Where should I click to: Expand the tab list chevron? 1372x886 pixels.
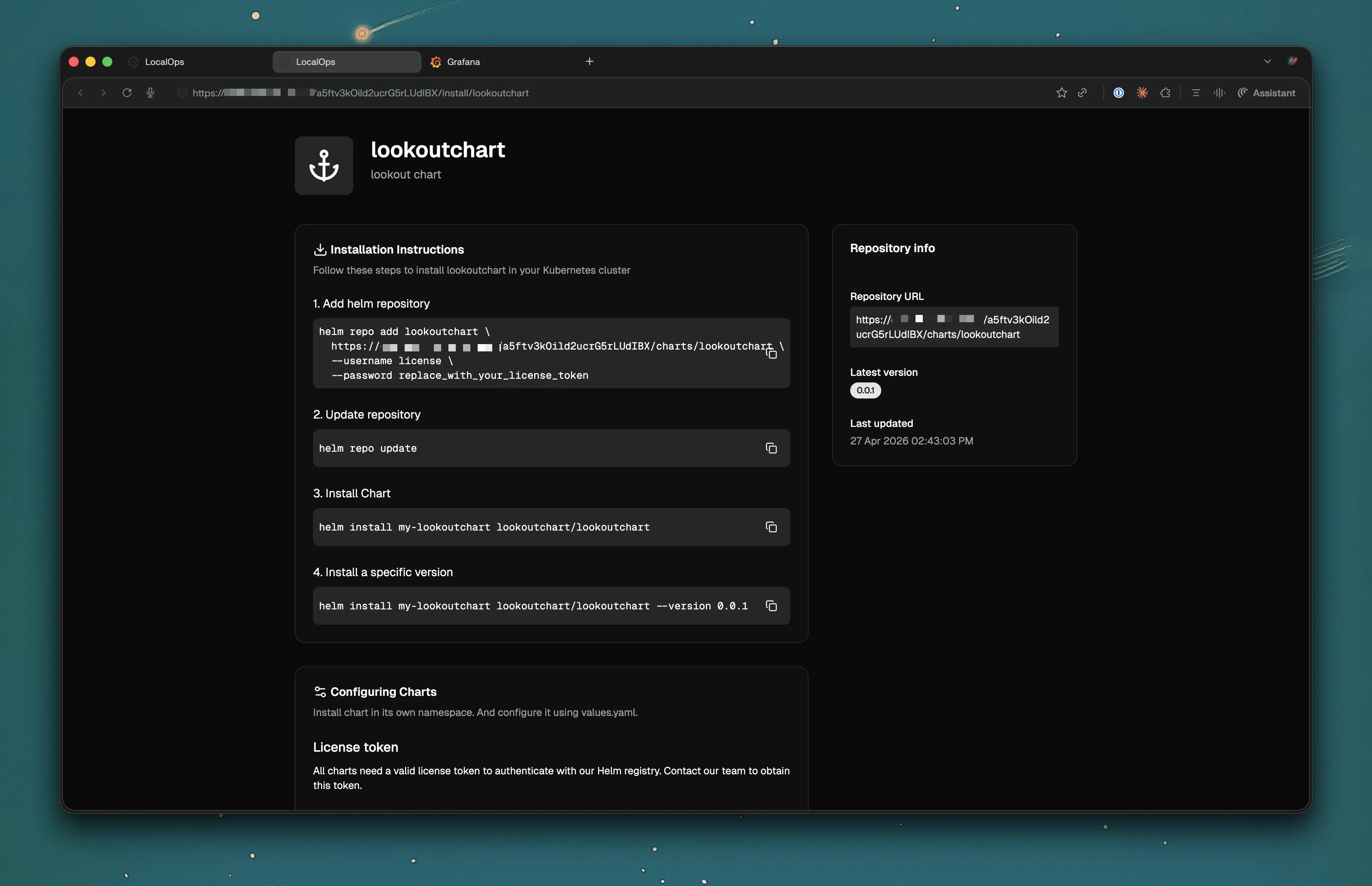(x=1267, y=62)
